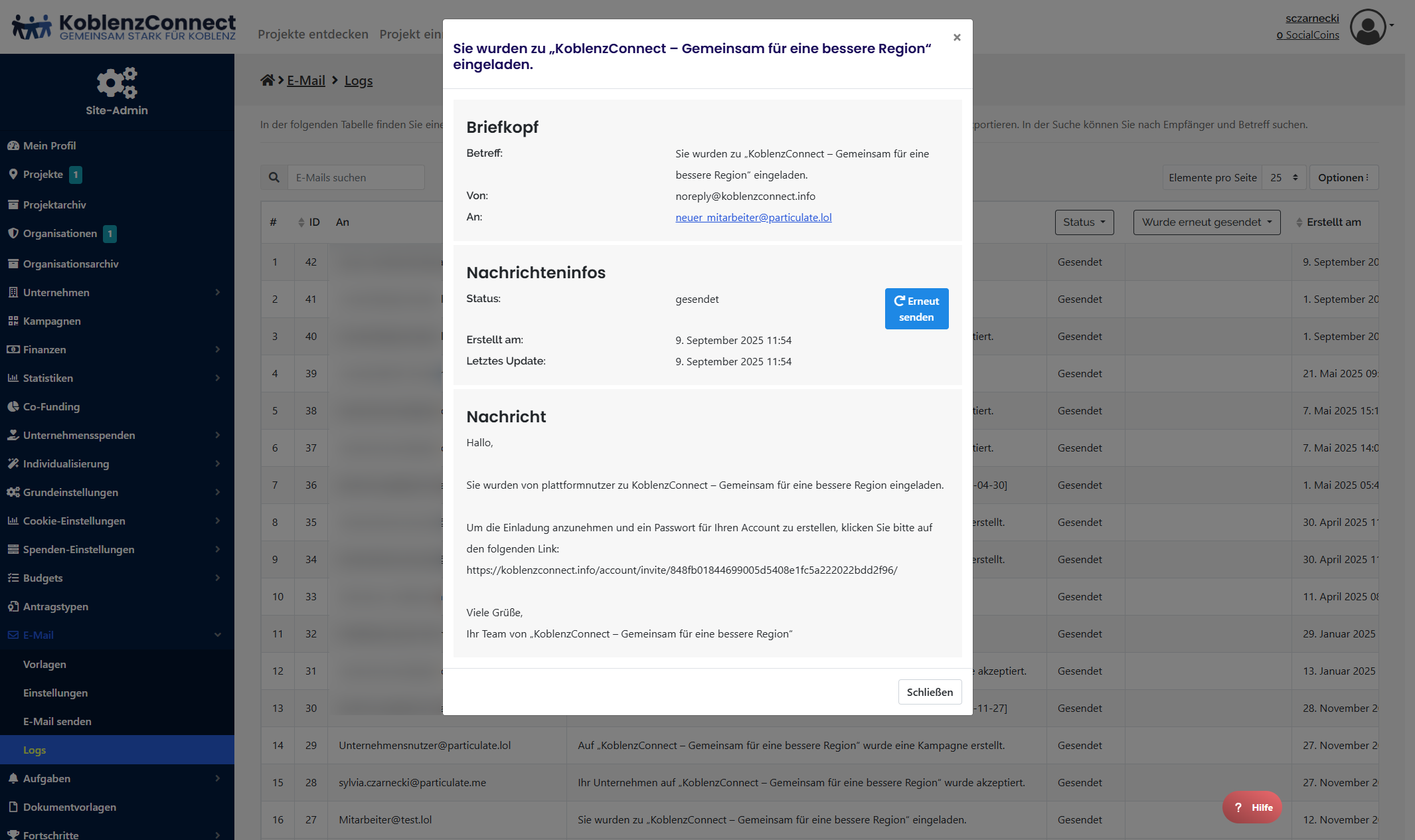Screen dimensions: 1415x840
Task: Click the E-Mails suchen field
Action: point(356,178)
